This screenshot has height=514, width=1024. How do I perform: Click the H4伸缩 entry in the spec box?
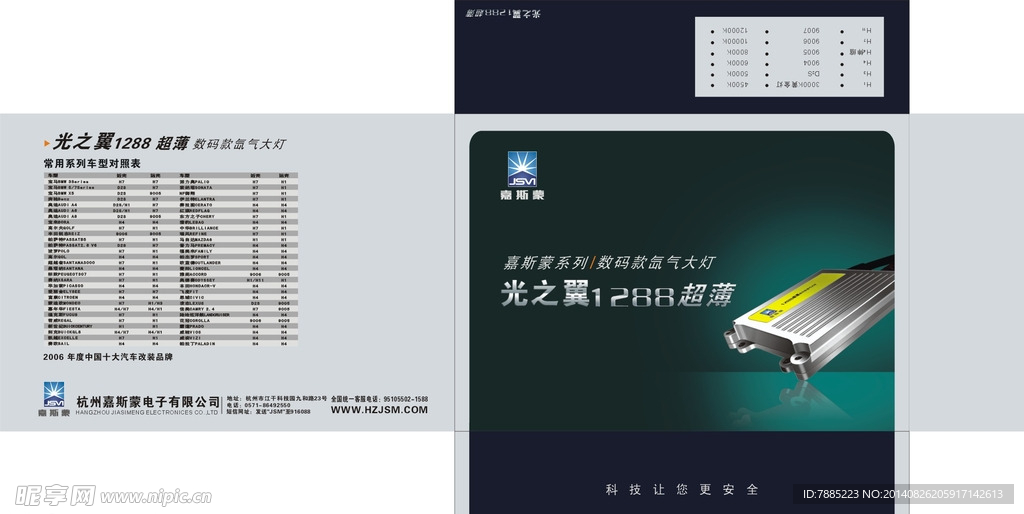click(x=860, y=52)
